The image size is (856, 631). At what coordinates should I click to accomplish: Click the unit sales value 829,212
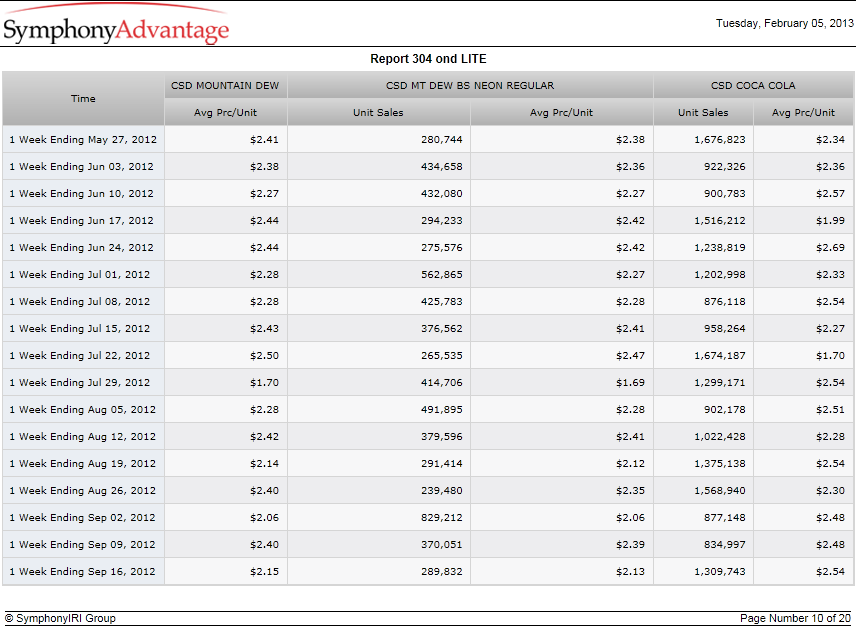442,517
